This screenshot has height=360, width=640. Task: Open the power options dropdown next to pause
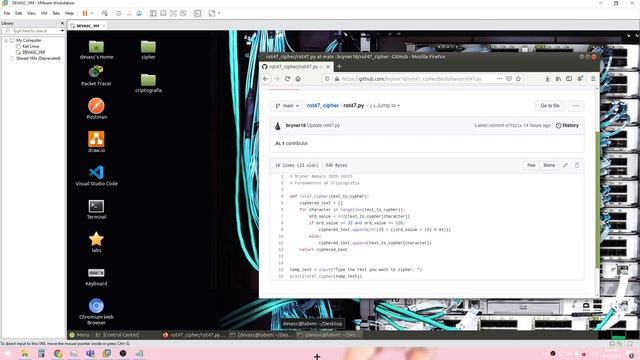[x=92, y=13]
